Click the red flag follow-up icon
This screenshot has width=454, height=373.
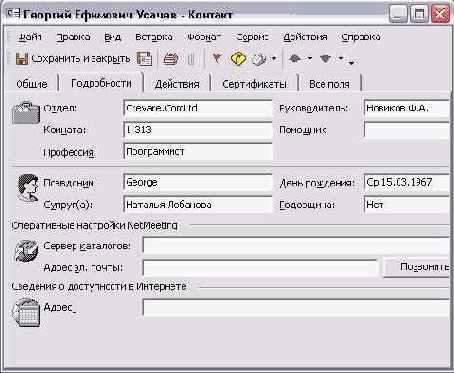point(217,59)
